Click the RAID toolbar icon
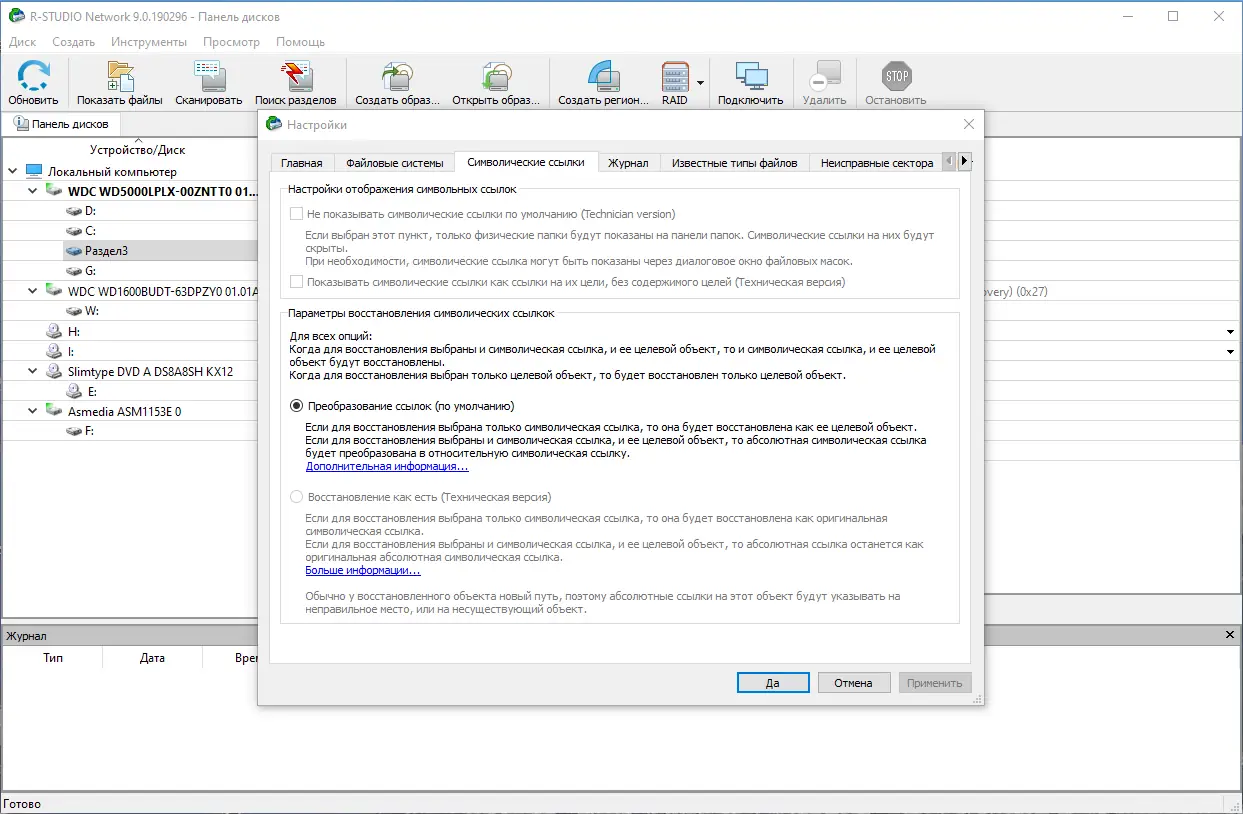The height and width of the screenshot is (814, 1243). click(x=675, y=77)
